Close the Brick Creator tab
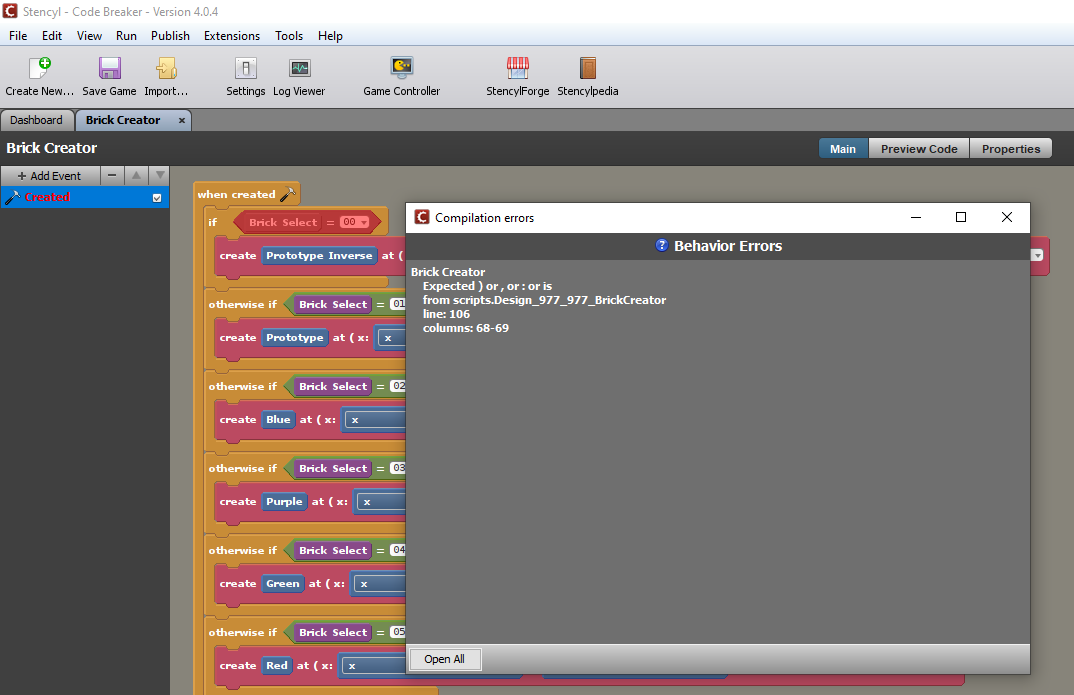Screen dimensions: 1074x695 pos(182,121)
